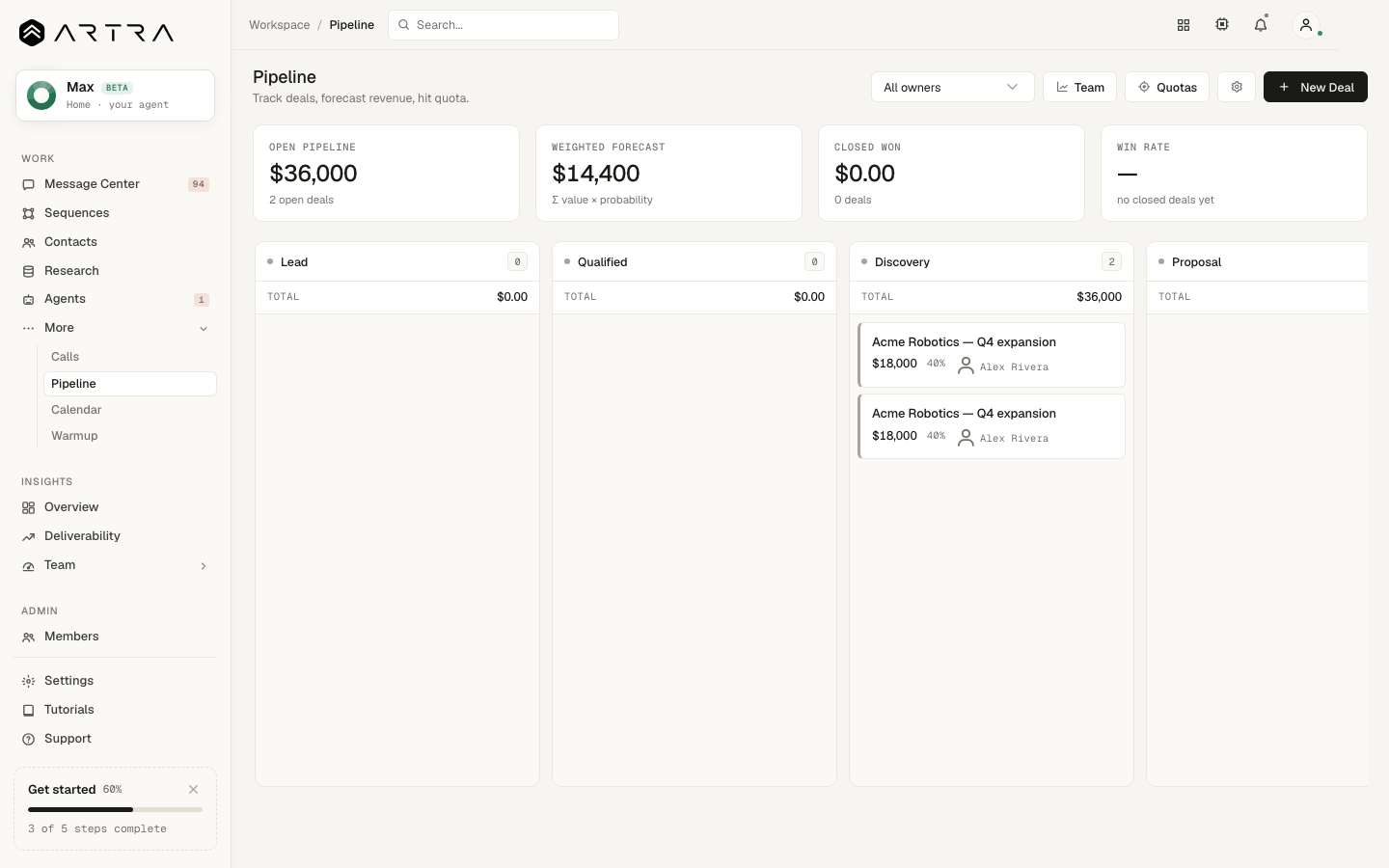
Task: Open Sequences from sidebar
Action: click(x=116, y=213)
